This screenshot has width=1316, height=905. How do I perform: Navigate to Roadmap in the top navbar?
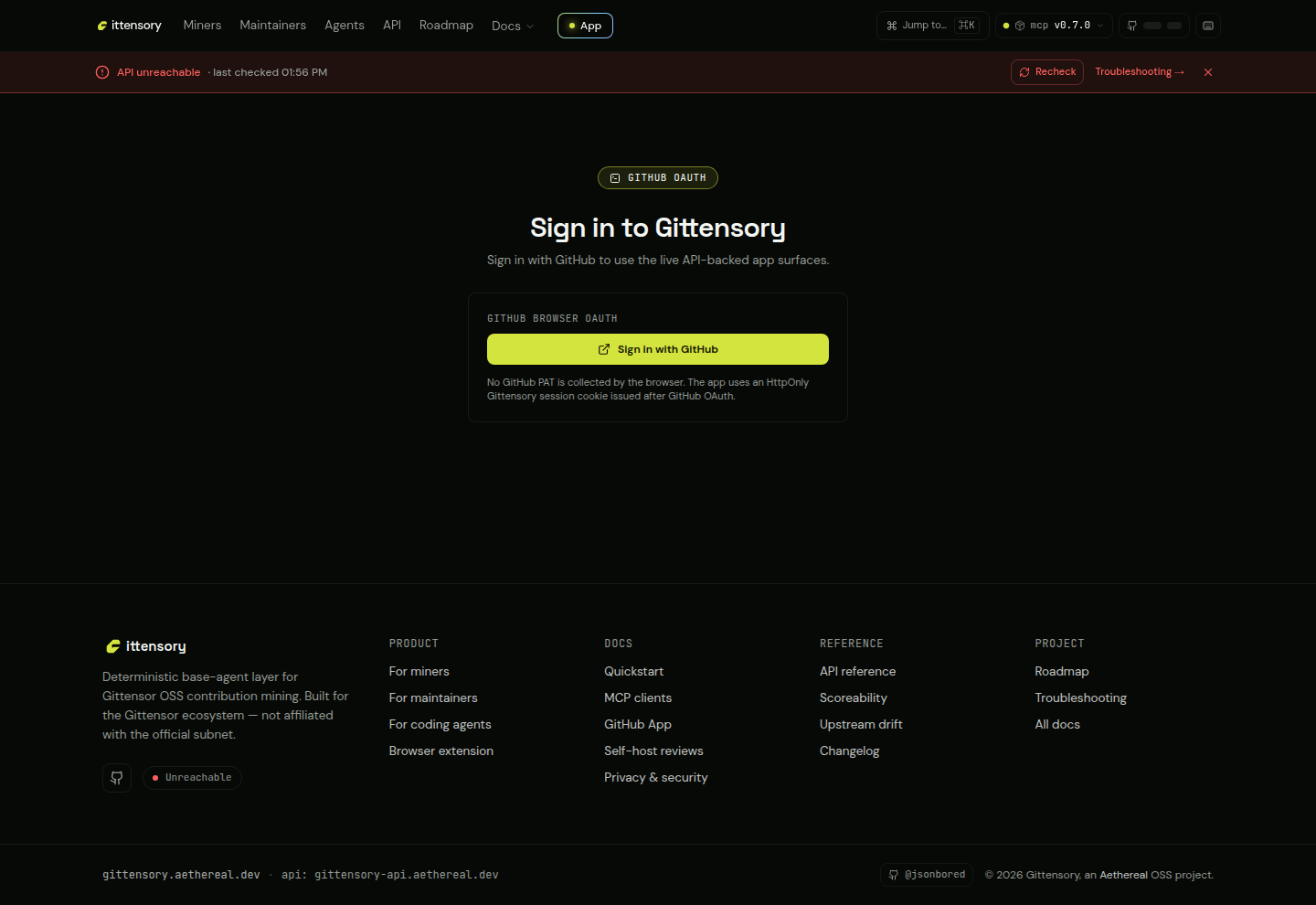click(x=446, y=26)
